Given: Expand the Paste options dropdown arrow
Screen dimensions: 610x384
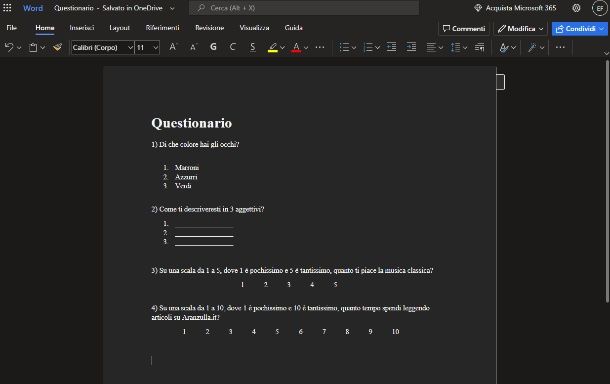Looking at the screenshot, I should point(43,48).
